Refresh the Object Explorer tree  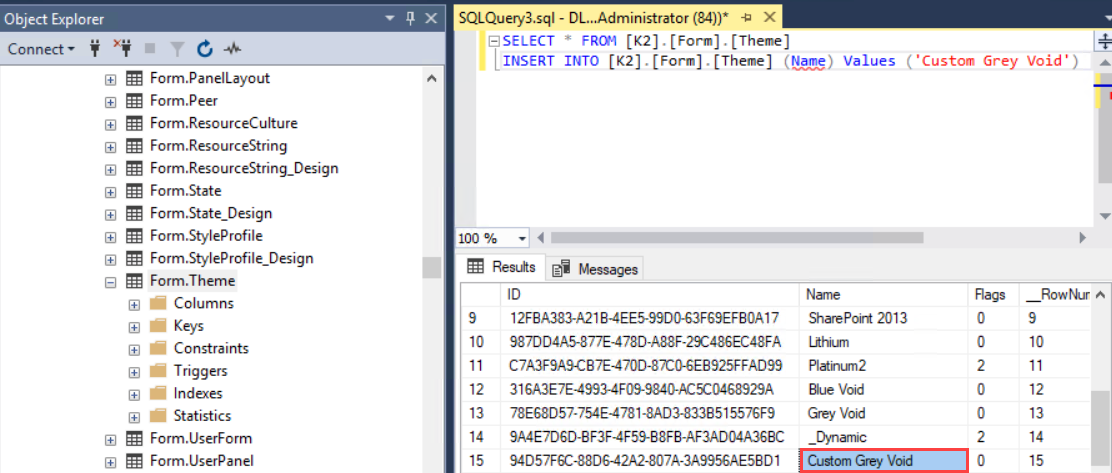205,49
